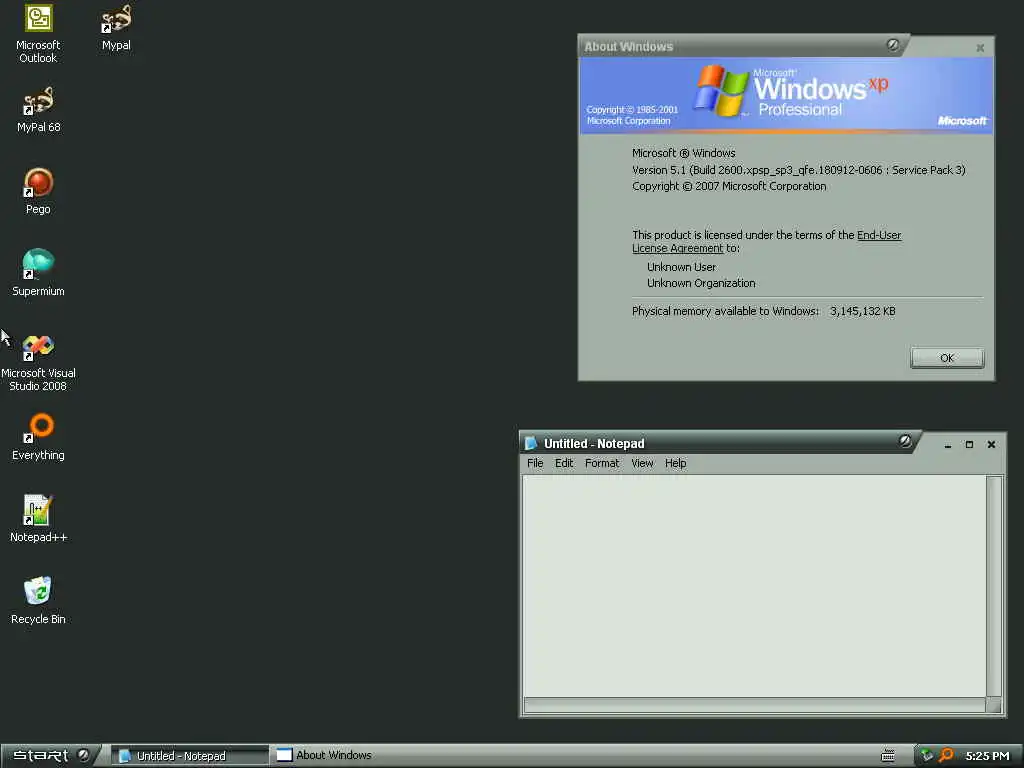Open Notepad's Help menu
This screenshot has width=1024, height=768.
675,463
